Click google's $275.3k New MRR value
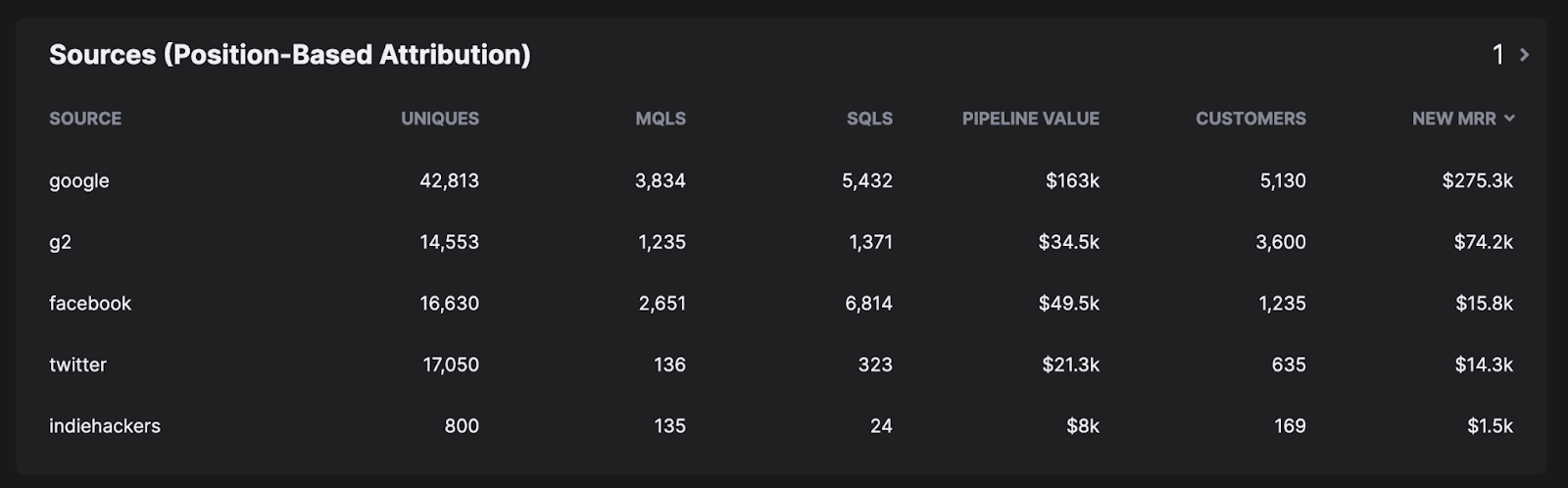 (x=1477, y=181)
